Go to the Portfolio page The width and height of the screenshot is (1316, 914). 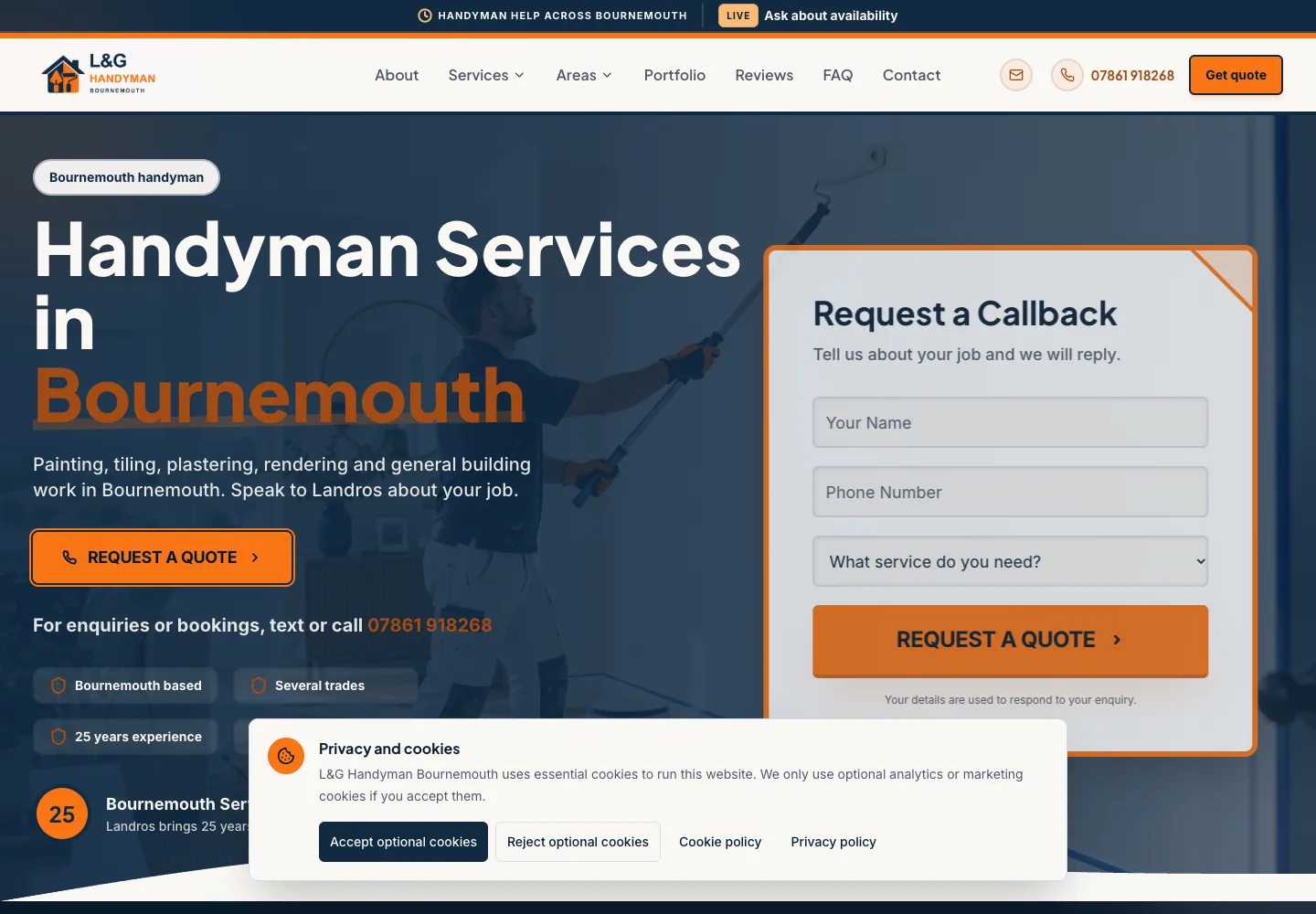tap(674, 75)
